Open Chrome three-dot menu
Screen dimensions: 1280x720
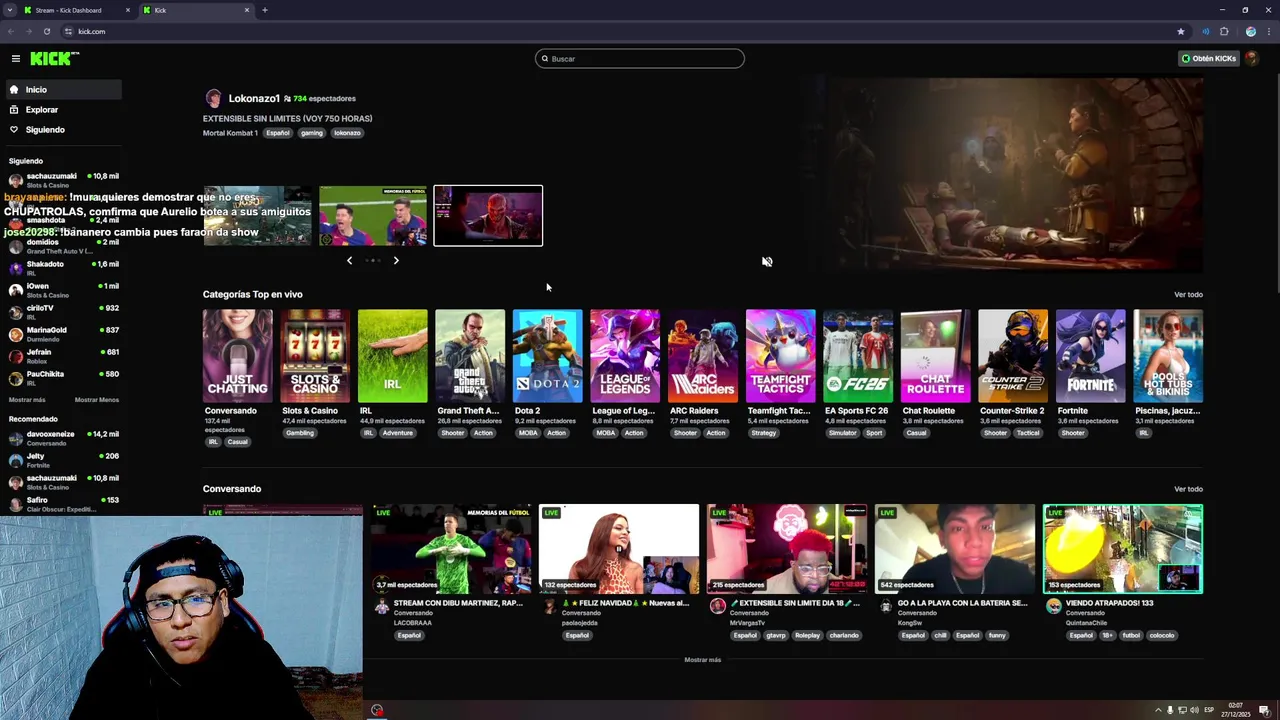pos(1267,31)
